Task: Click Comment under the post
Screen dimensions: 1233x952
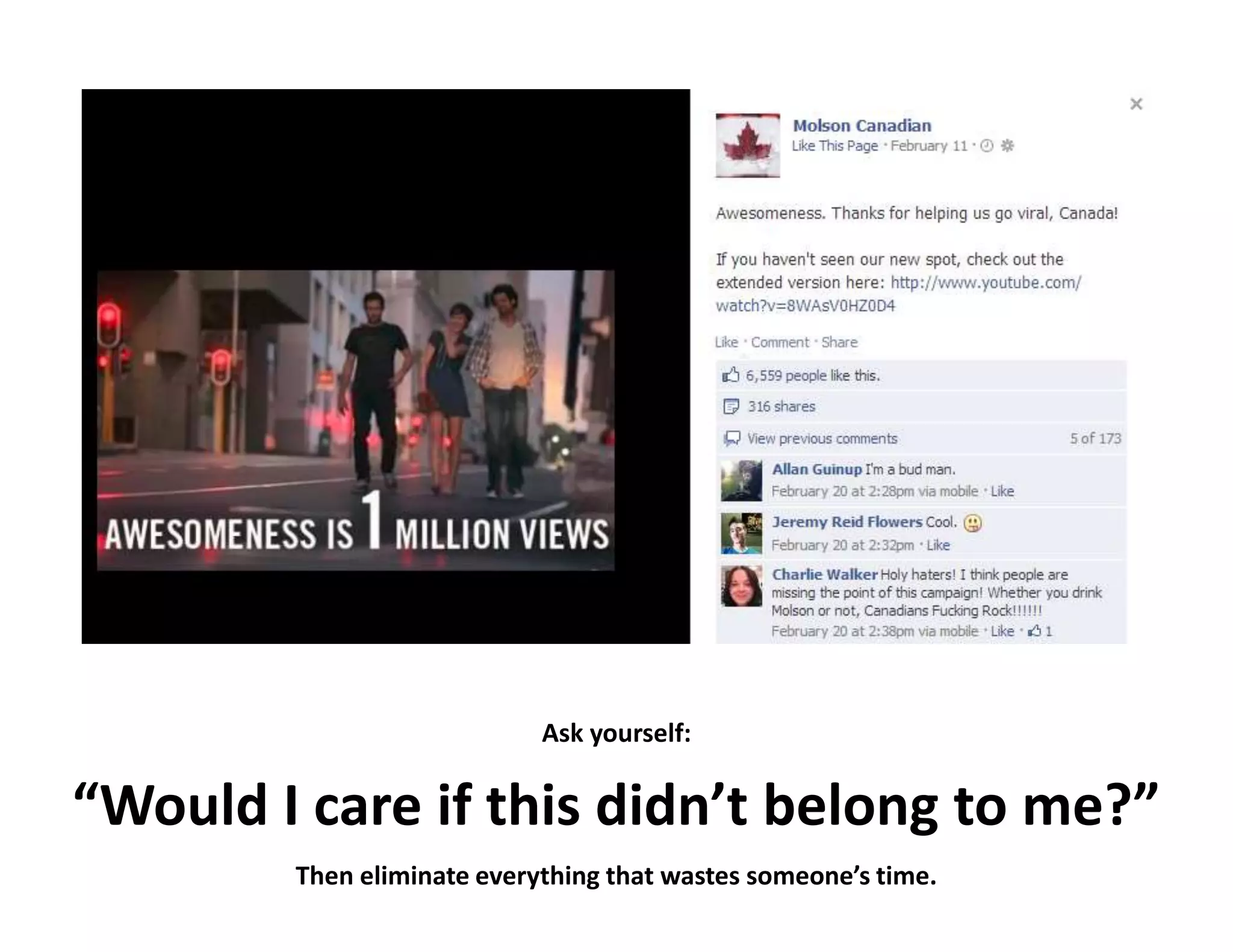Action: tap(780, 342)
